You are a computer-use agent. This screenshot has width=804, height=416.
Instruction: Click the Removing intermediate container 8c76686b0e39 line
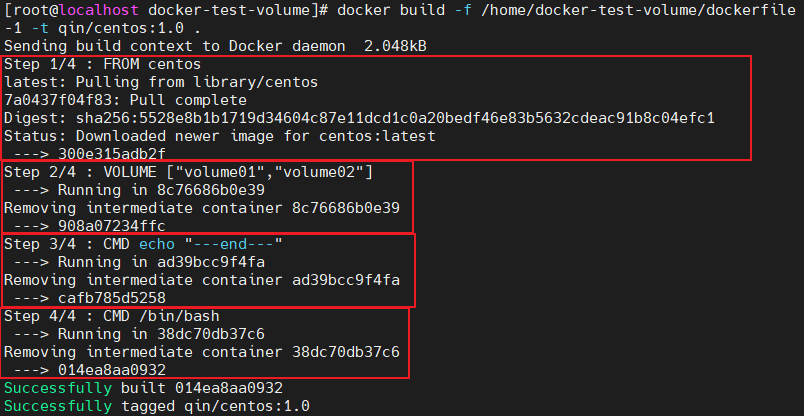[x=202, y=208]
